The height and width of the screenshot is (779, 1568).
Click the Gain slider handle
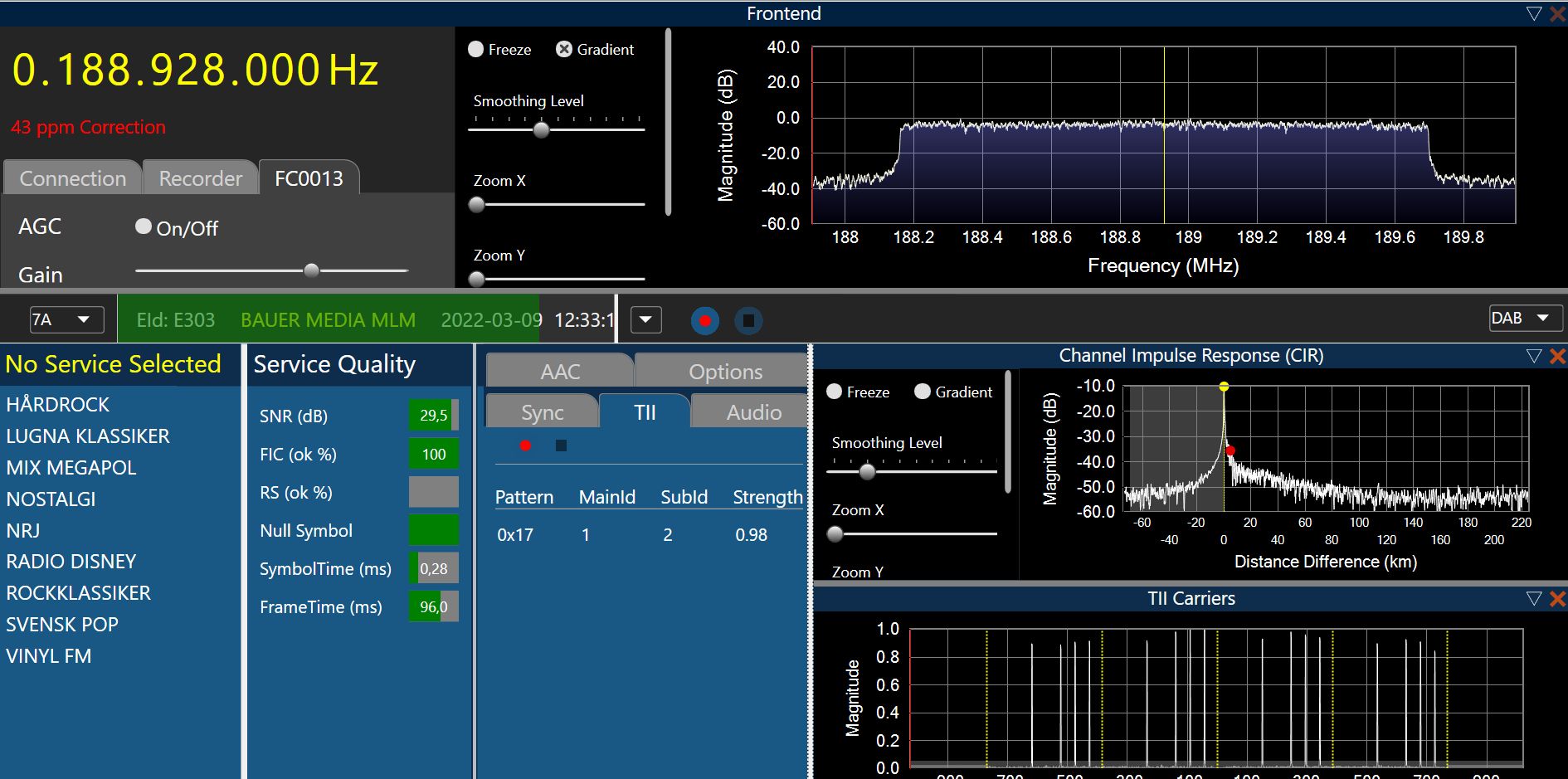coord(311,270)
